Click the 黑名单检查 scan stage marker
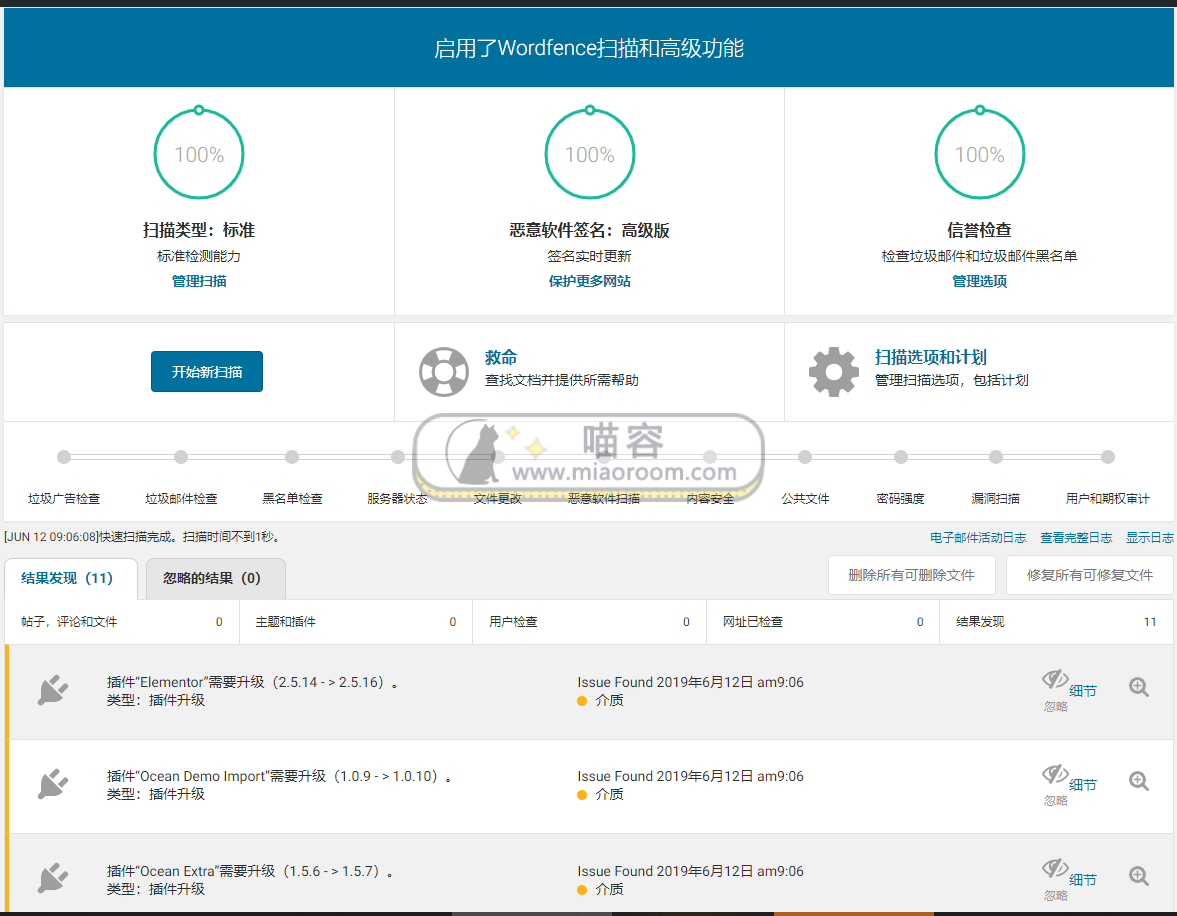The width and height of the screenshot is (1177, 916). coord(292,456)
